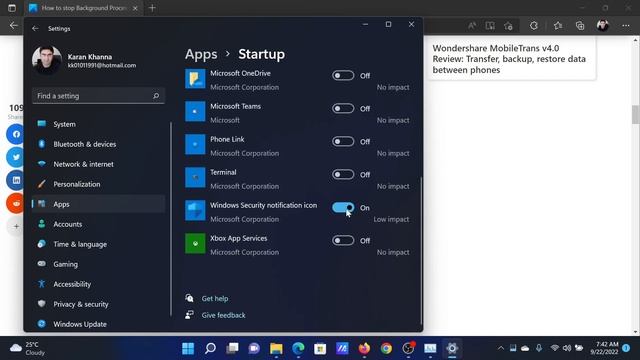Open weather widget showing 25°C Cloudy
The width and height of the screenshot is (640, 360).
point(28,348)
